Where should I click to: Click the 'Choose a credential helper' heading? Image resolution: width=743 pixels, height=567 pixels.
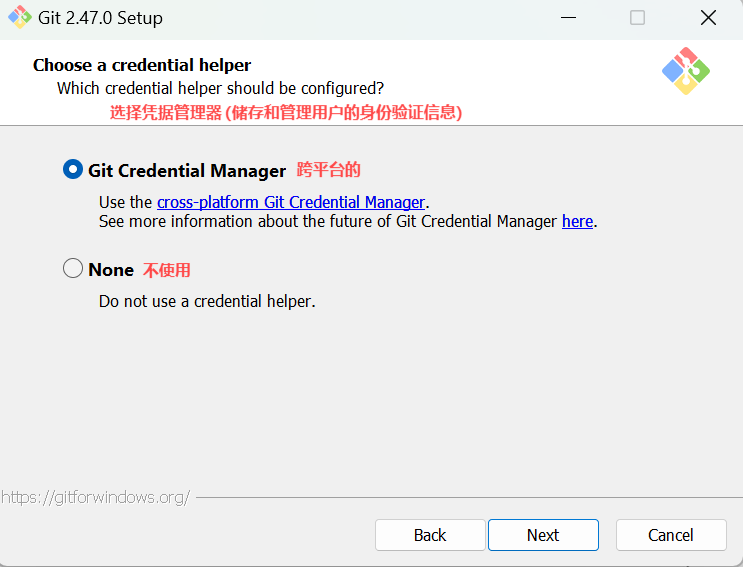point(142,65)
